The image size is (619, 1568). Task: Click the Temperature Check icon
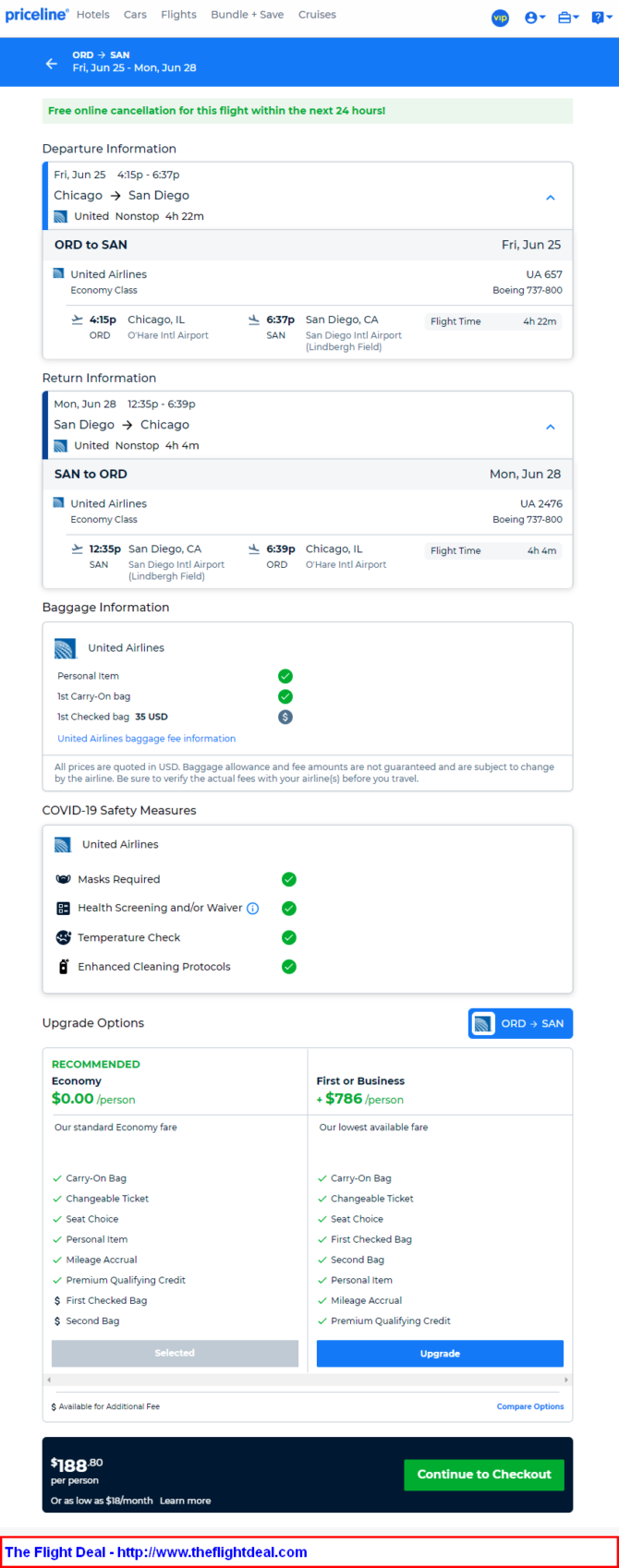click(64, 937)
